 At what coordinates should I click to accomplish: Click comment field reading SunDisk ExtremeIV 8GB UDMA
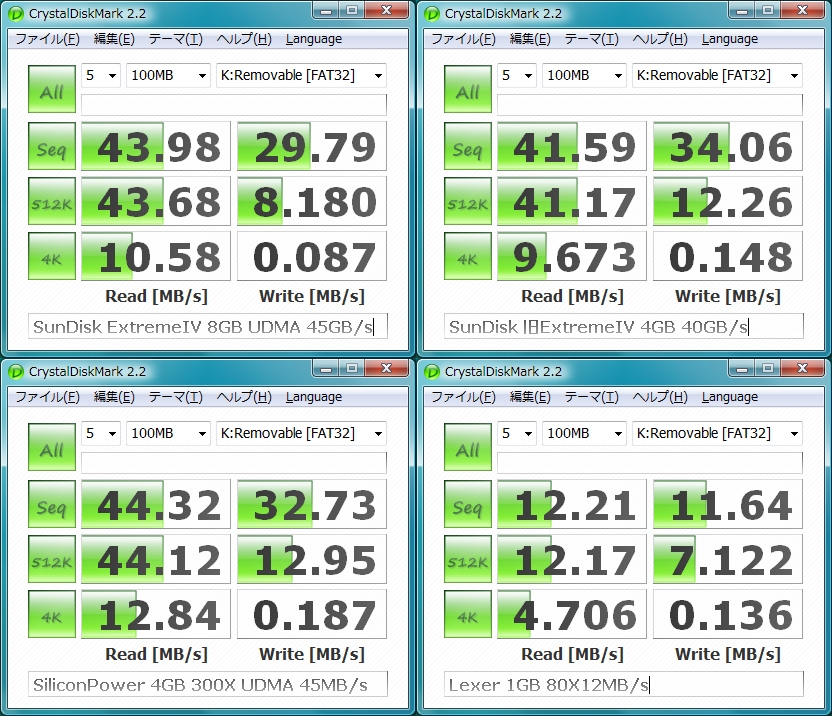208,326
